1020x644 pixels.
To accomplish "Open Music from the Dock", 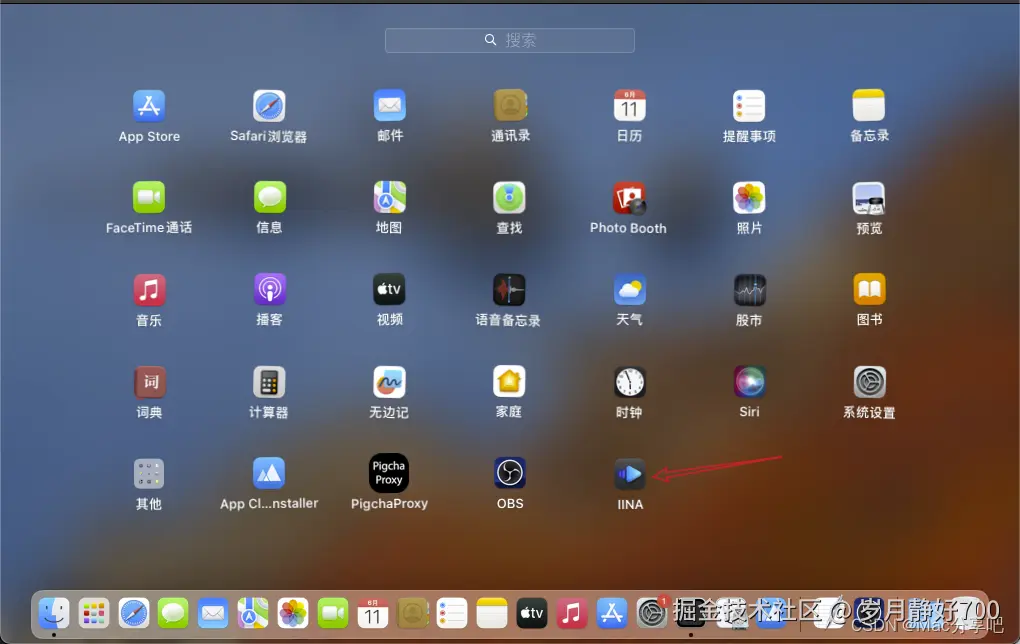I will click(572, 613).
